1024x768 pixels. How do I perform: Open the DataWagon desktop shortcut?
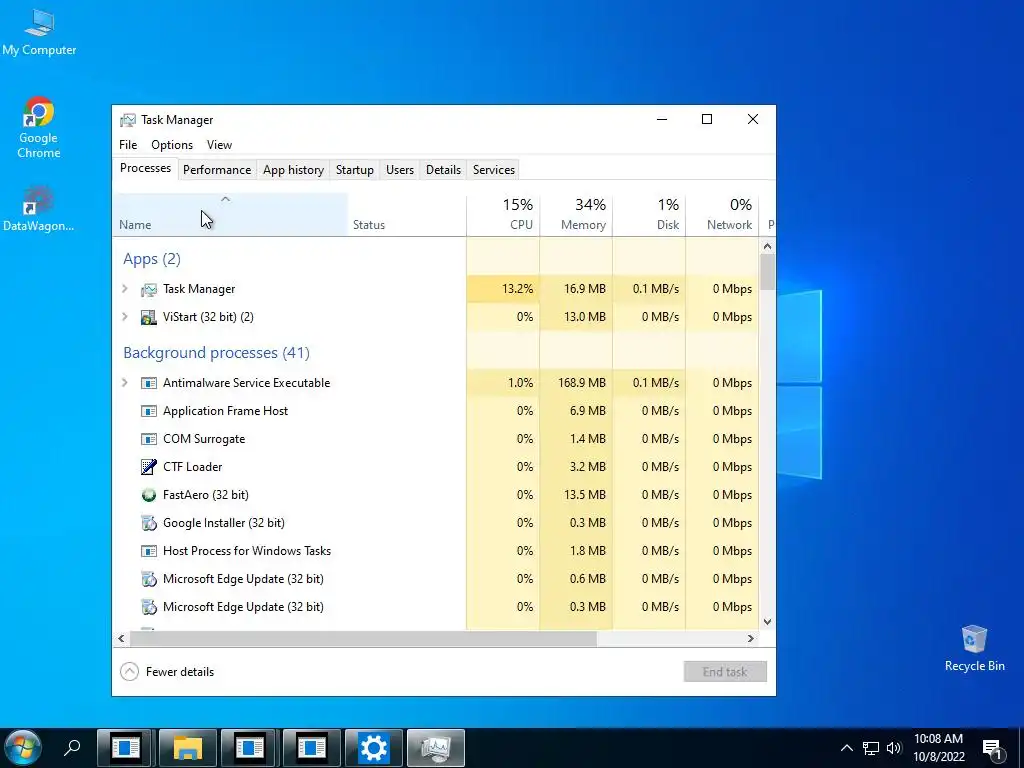(x=39, y=209)
